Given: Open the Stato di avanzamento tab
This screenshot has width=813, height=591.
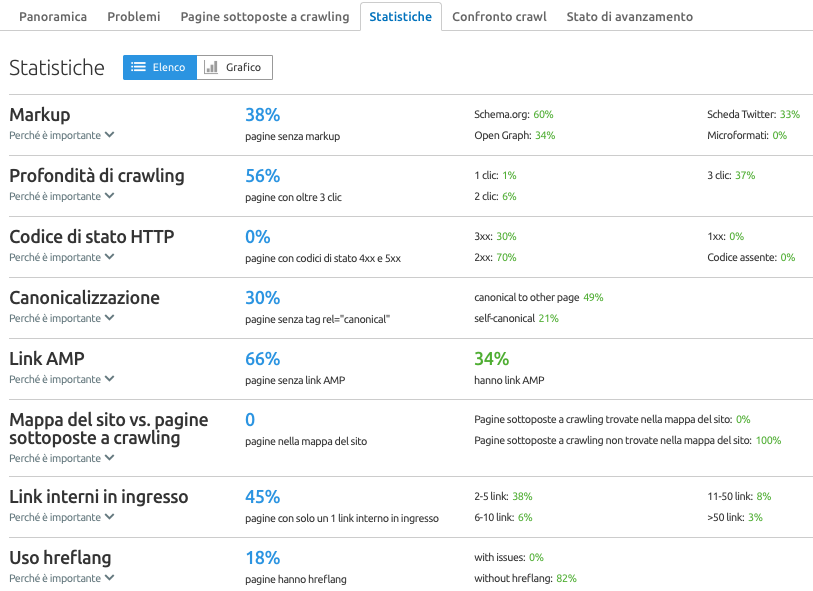Looking at the screenshot, I should pos(628,16).
